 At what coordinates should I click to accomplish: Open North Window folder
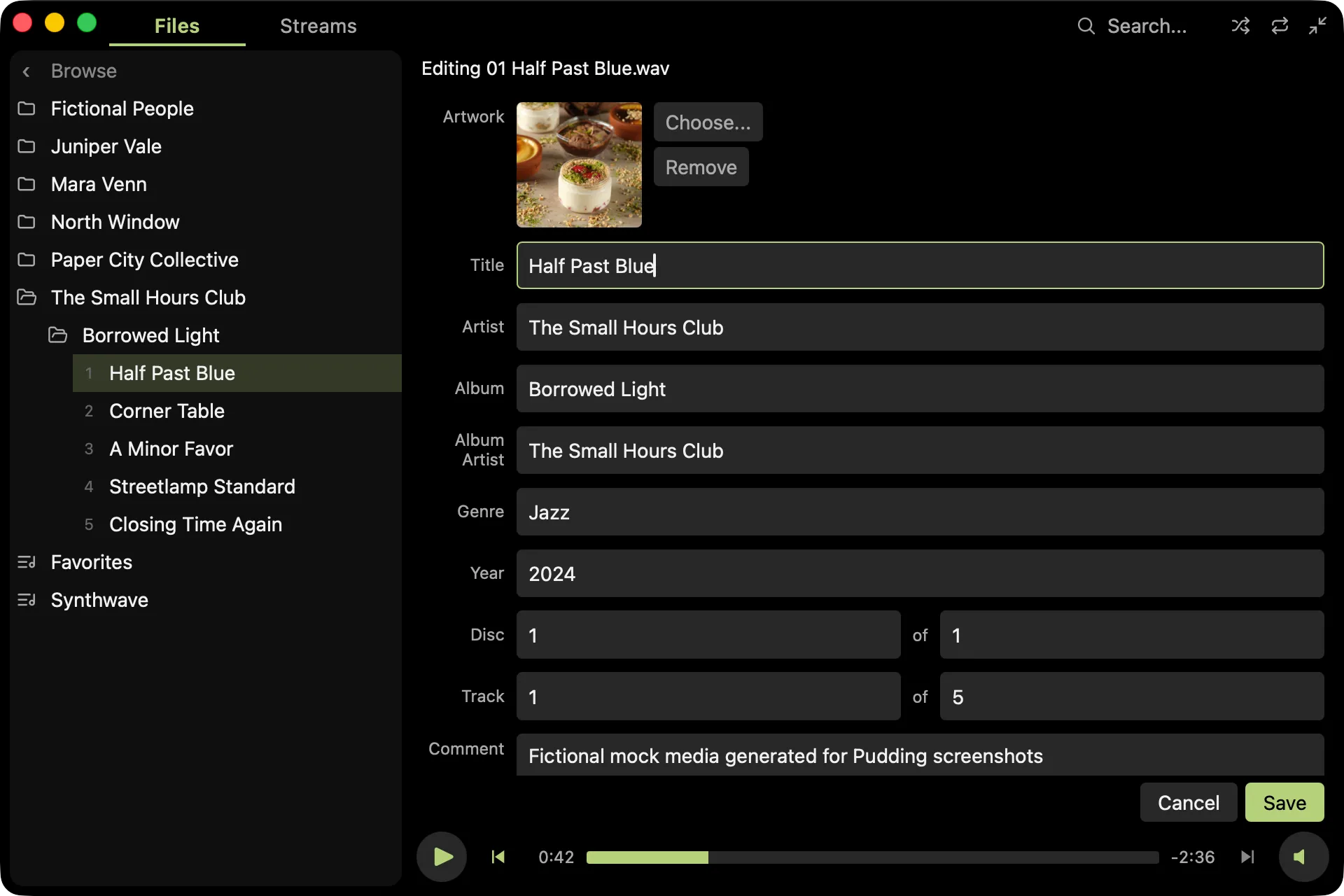[206, 222]
